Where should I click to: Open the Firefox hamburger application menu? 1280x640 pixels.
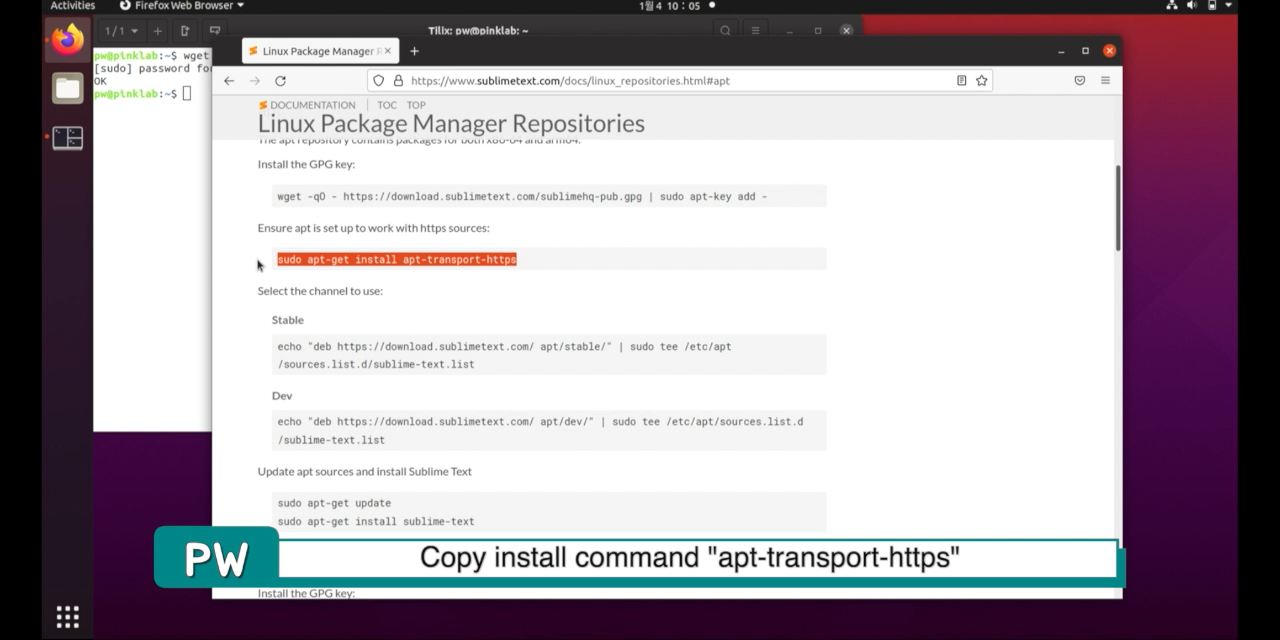[x=1105, y=81]
